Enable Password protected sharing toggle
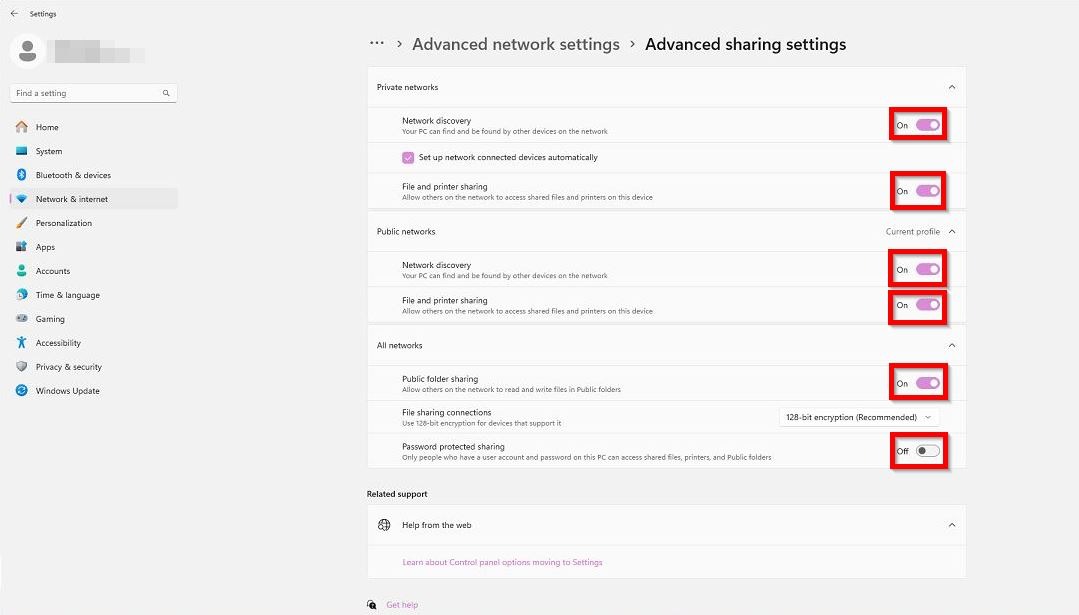The height and width of the screenshot is (615, 1079). pyautogui.click(x=927, y=451)
